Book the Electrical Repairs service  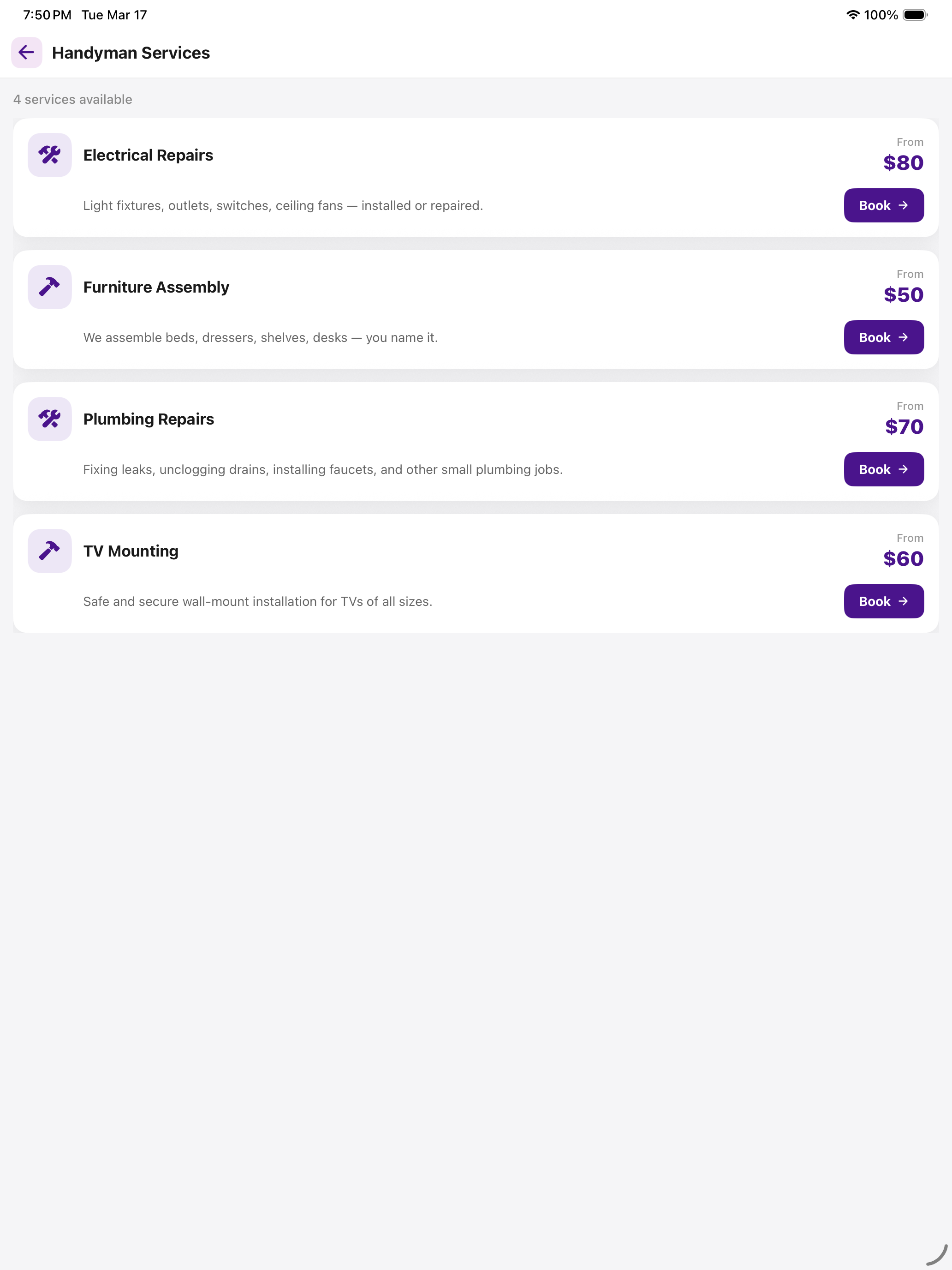[x=884, y=205]
